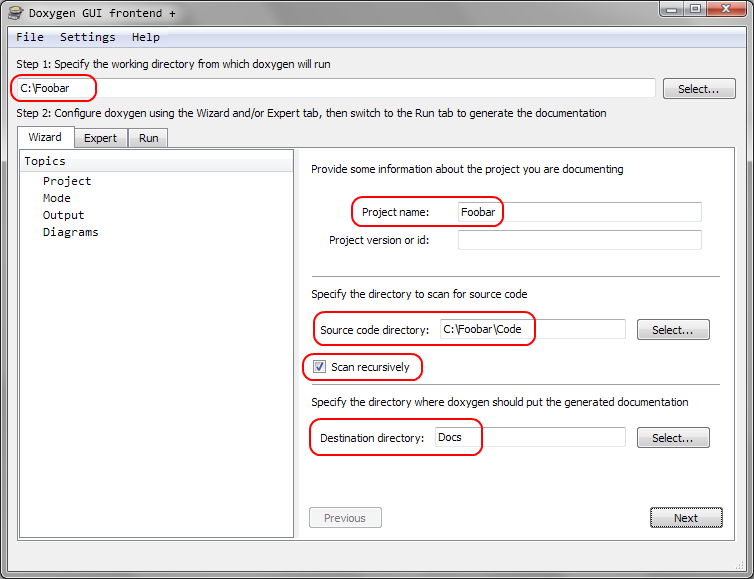Open the Settings menu
This screenshot has height=579, width=754.
tap(88, 37)
